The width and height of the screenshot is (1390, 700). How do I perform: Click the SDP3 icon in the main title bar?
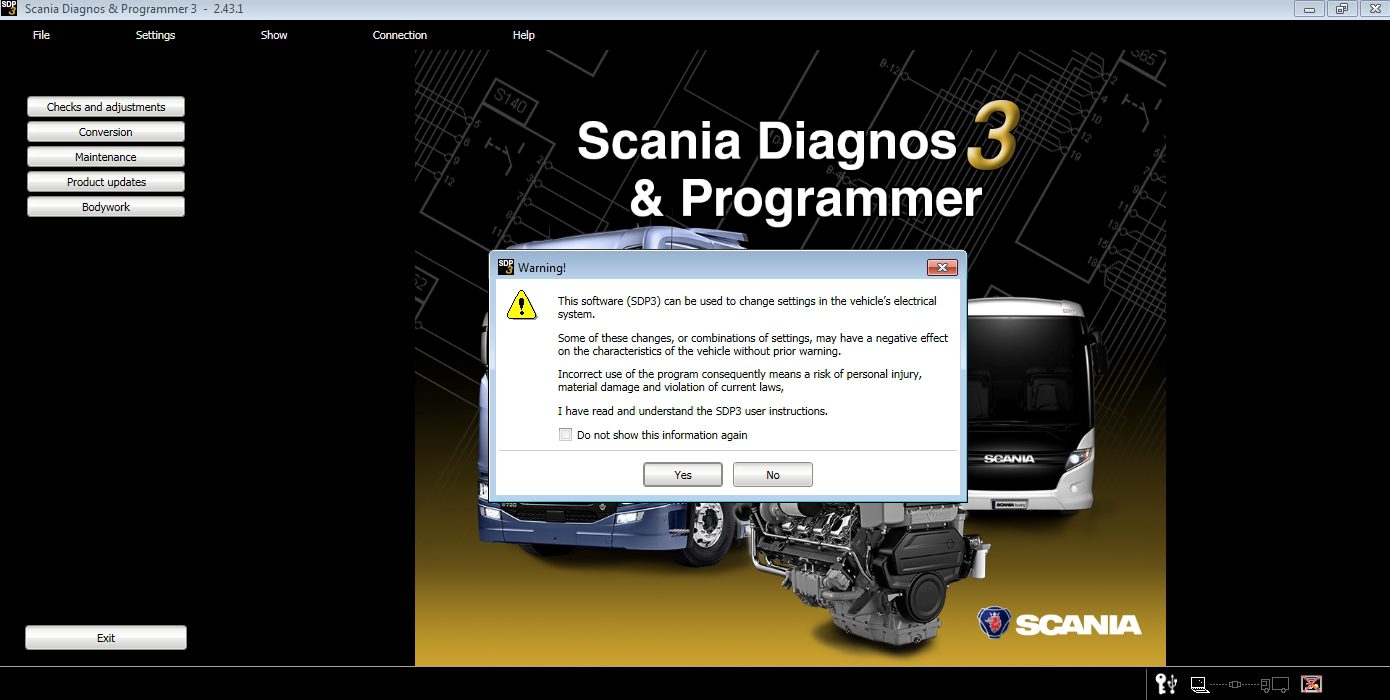click(x=10, y=8)
